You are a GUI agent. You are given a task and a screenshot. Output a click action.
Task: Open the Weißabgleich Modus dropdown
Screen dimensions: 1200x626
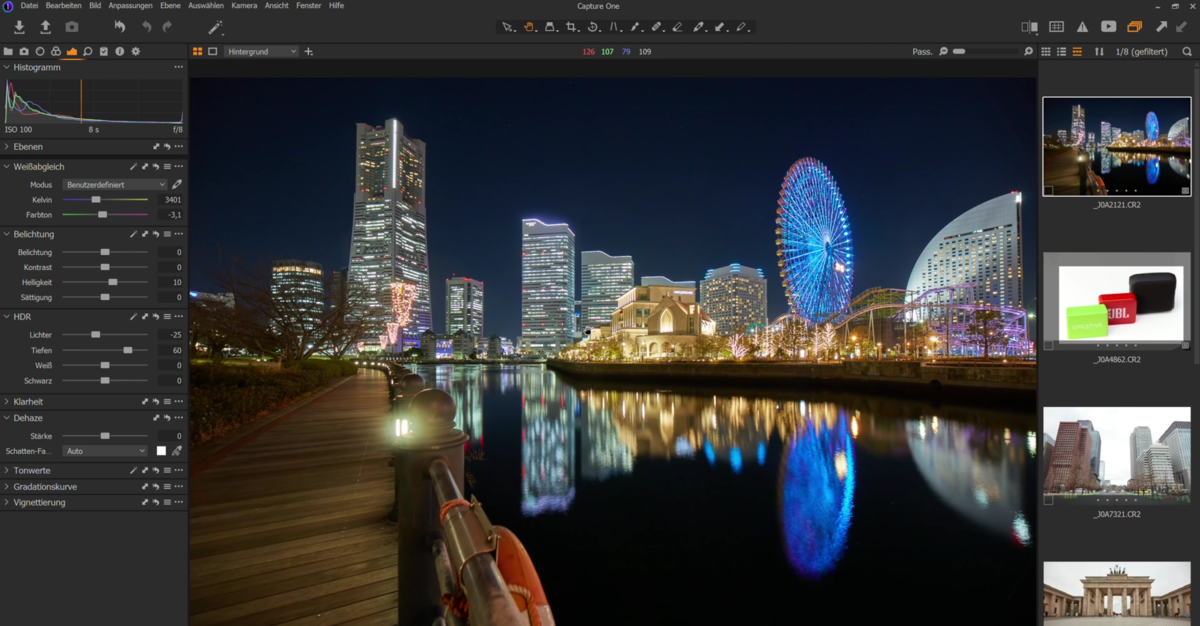pyautogui.click(x=115, y=184)
